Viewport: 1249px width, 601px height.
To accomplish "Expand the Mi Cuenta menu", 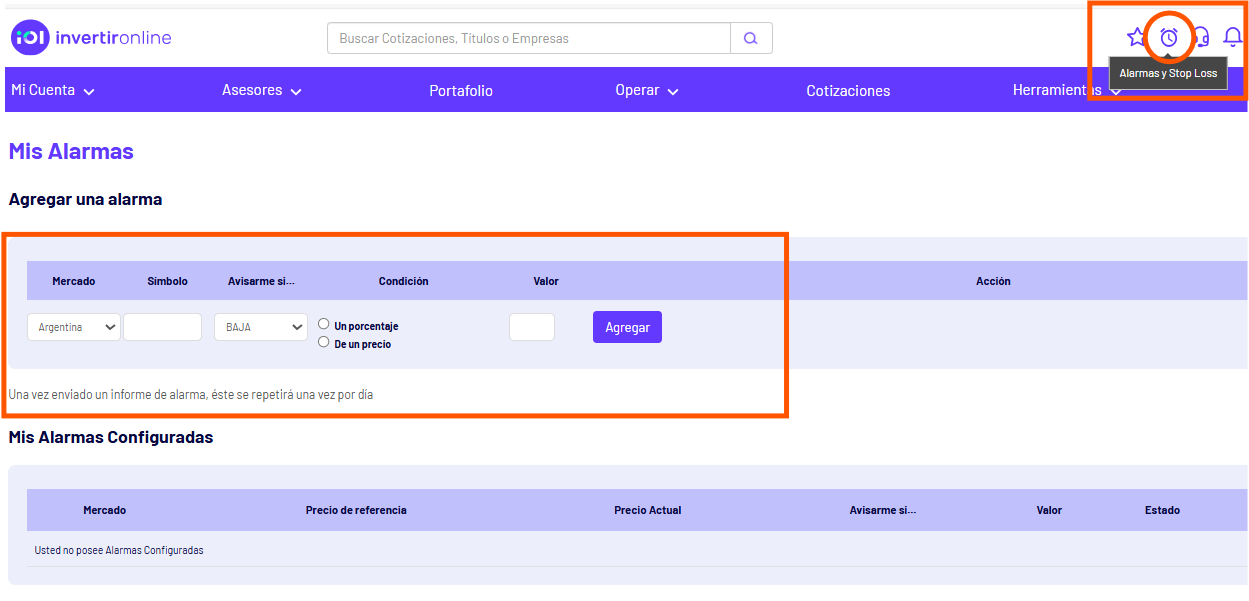I will point(53,90).
